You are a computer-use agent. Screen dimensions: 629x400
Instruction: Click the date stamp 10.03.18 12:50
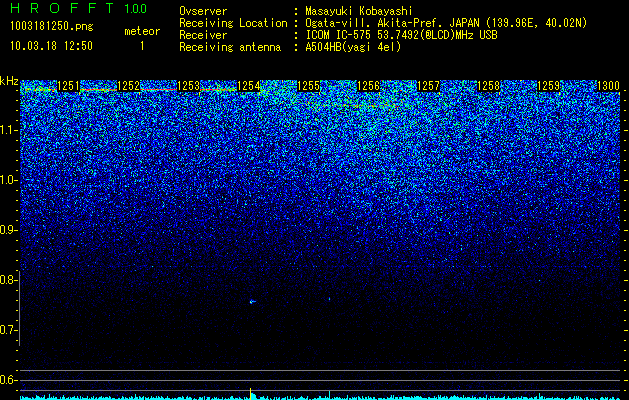(51, 46)
